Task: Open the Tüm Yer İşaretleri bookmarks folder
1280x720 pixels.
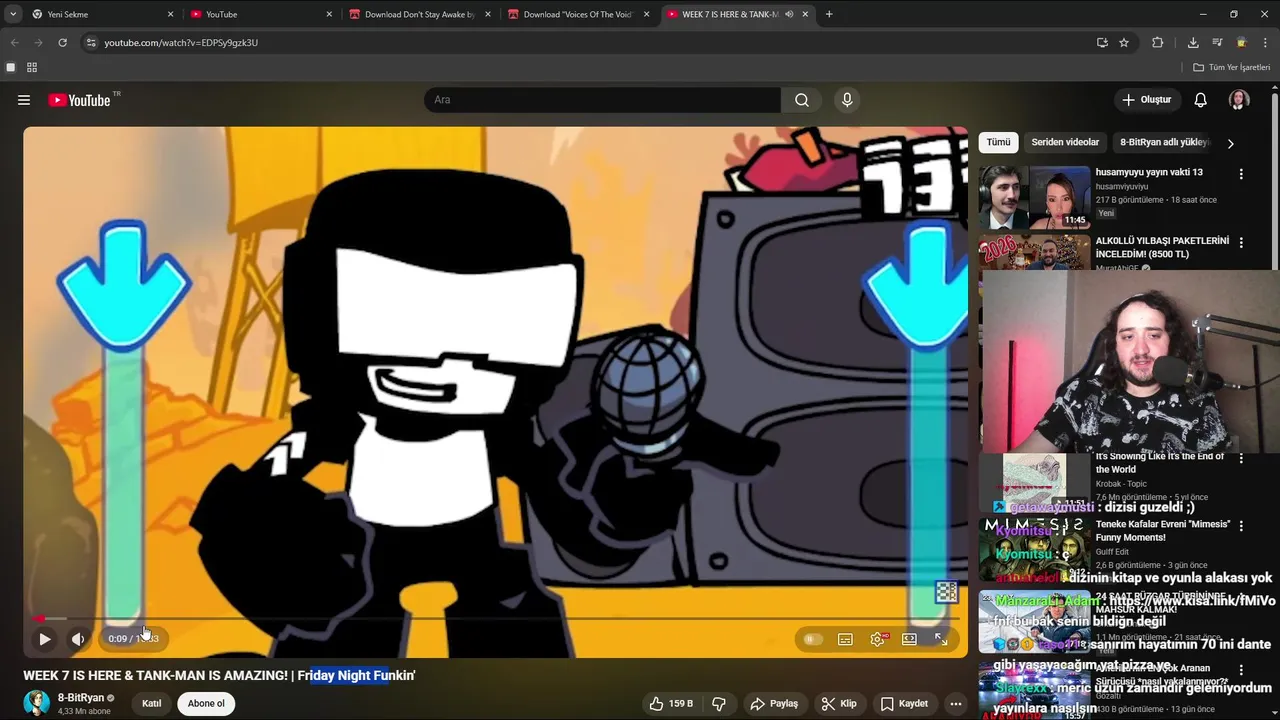Action: pyautogui.click(x=1232, y=67)
